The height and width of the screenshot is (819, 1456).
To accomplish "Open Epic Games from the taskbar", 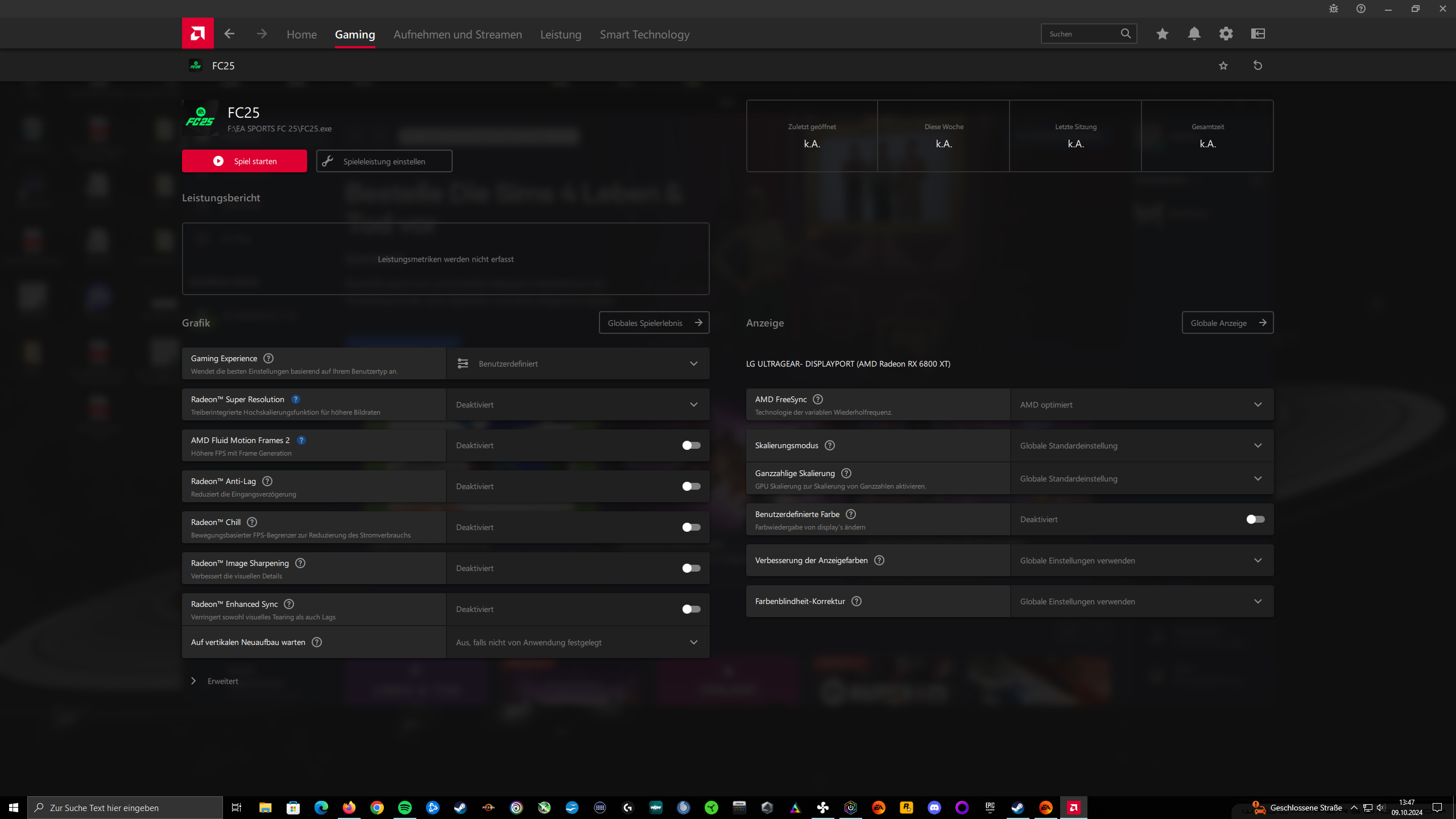I will [x=990, y=808].
